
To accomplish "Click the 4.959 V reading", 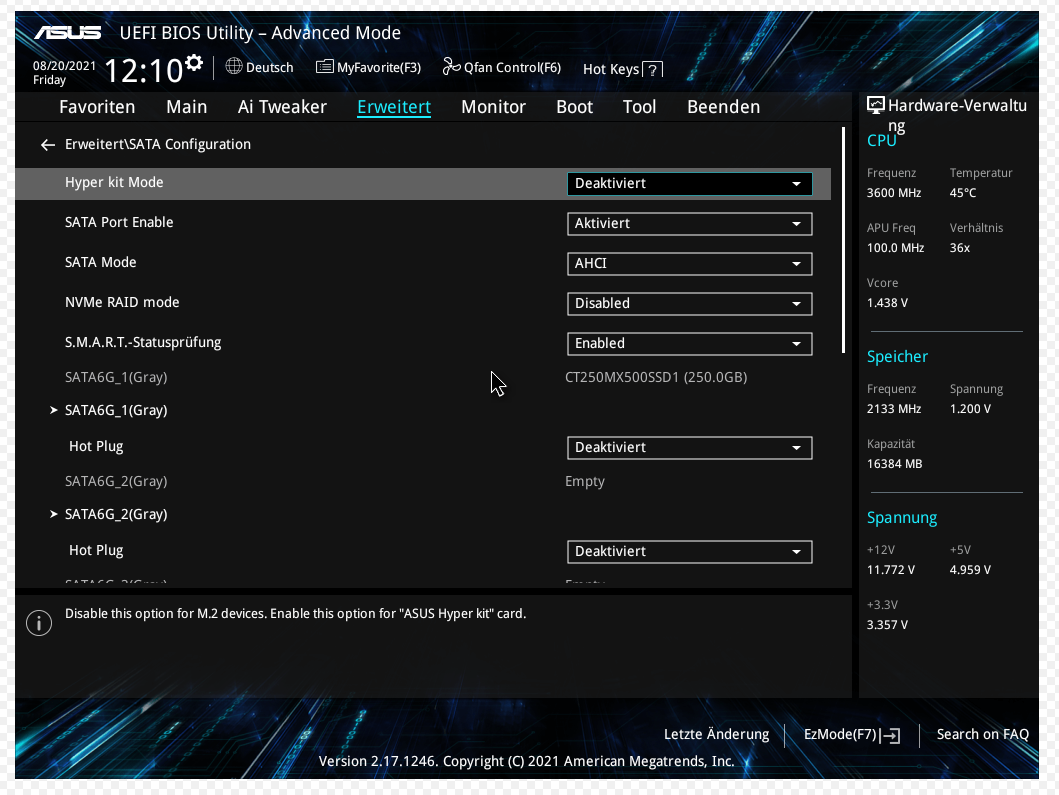I will (x=970, y=570).
